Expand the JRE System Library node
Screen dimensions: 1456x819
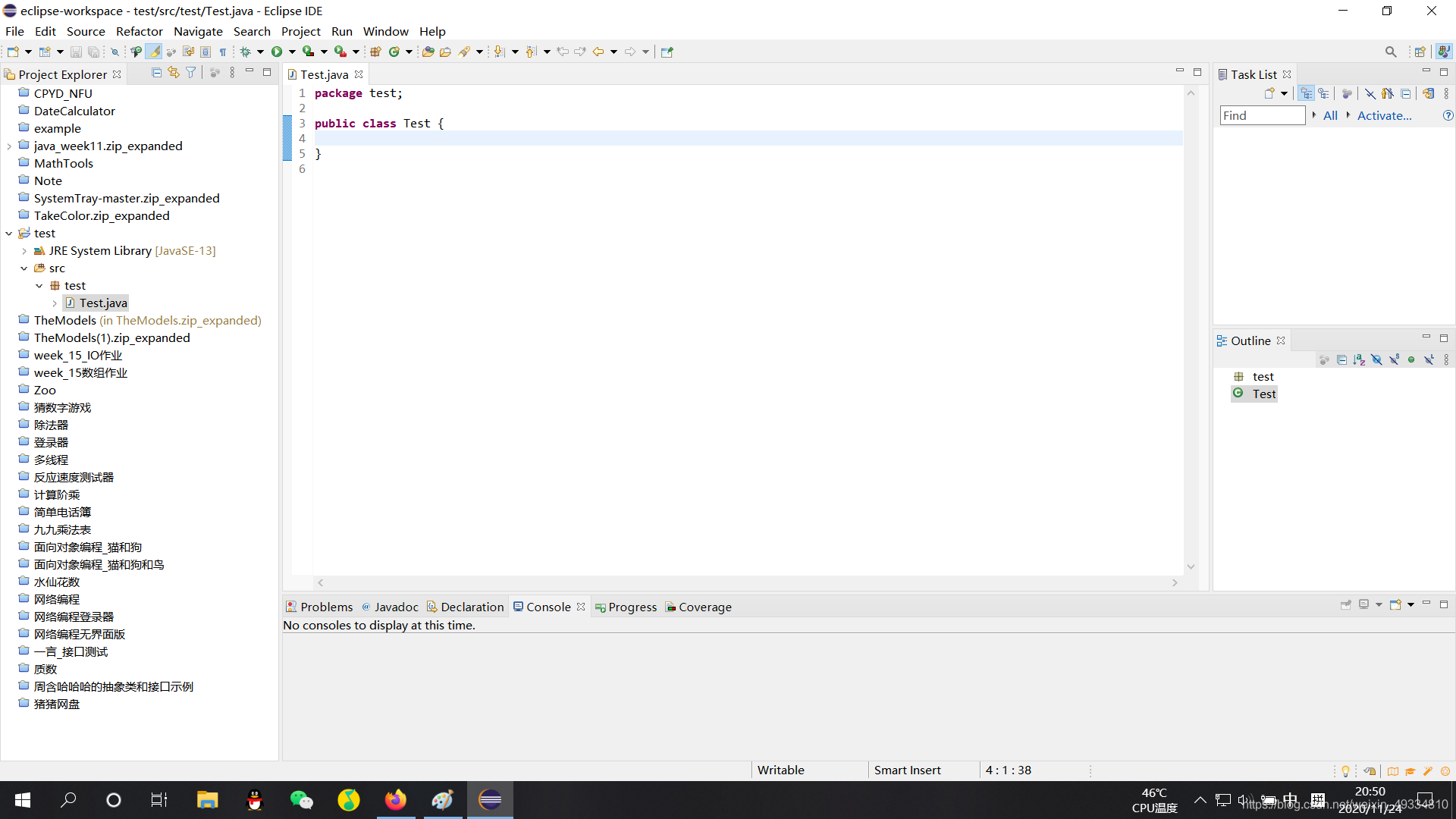(24, 250)
